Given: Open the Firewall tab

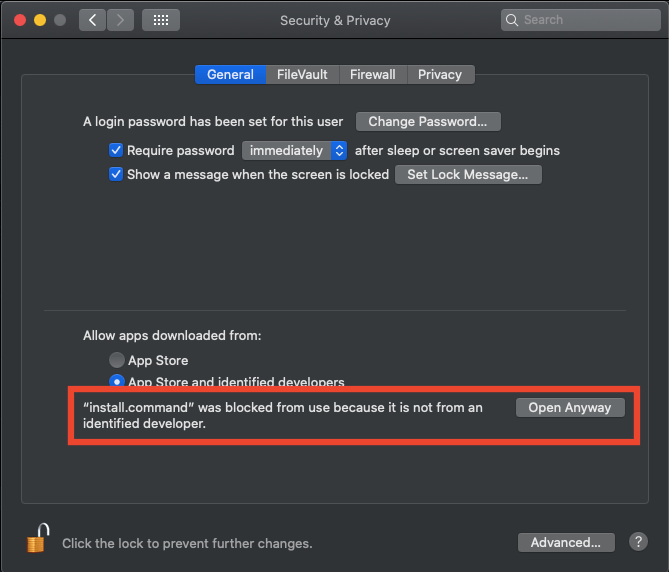Looking at the screenshot, I should [x=373, y=74].
